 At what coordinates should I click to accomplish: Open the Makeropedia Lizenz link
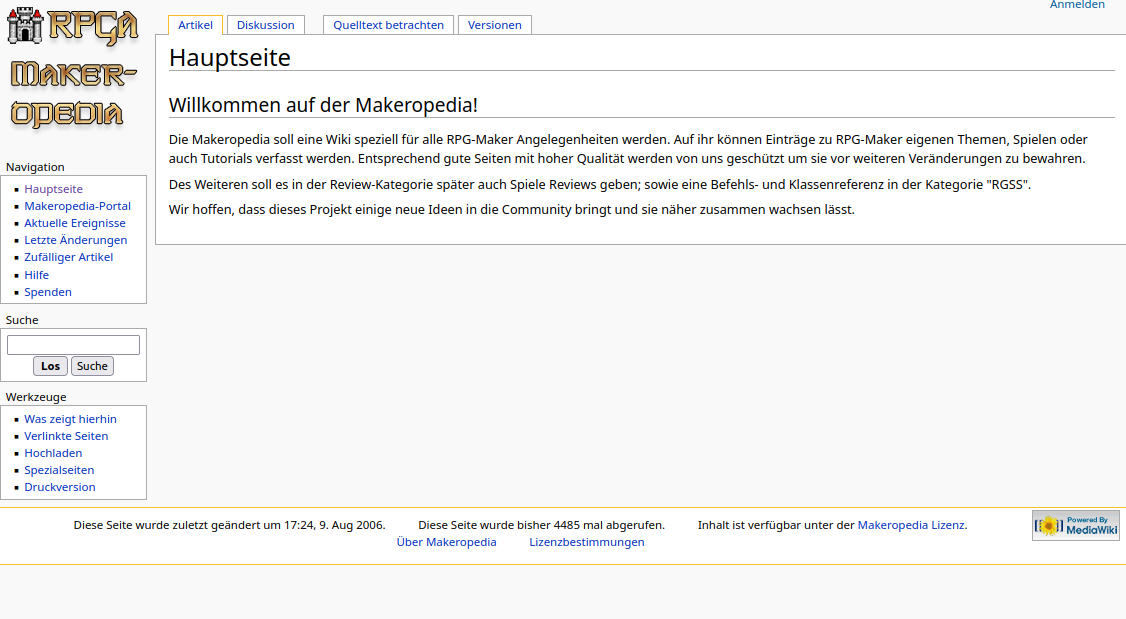[911, 525]
